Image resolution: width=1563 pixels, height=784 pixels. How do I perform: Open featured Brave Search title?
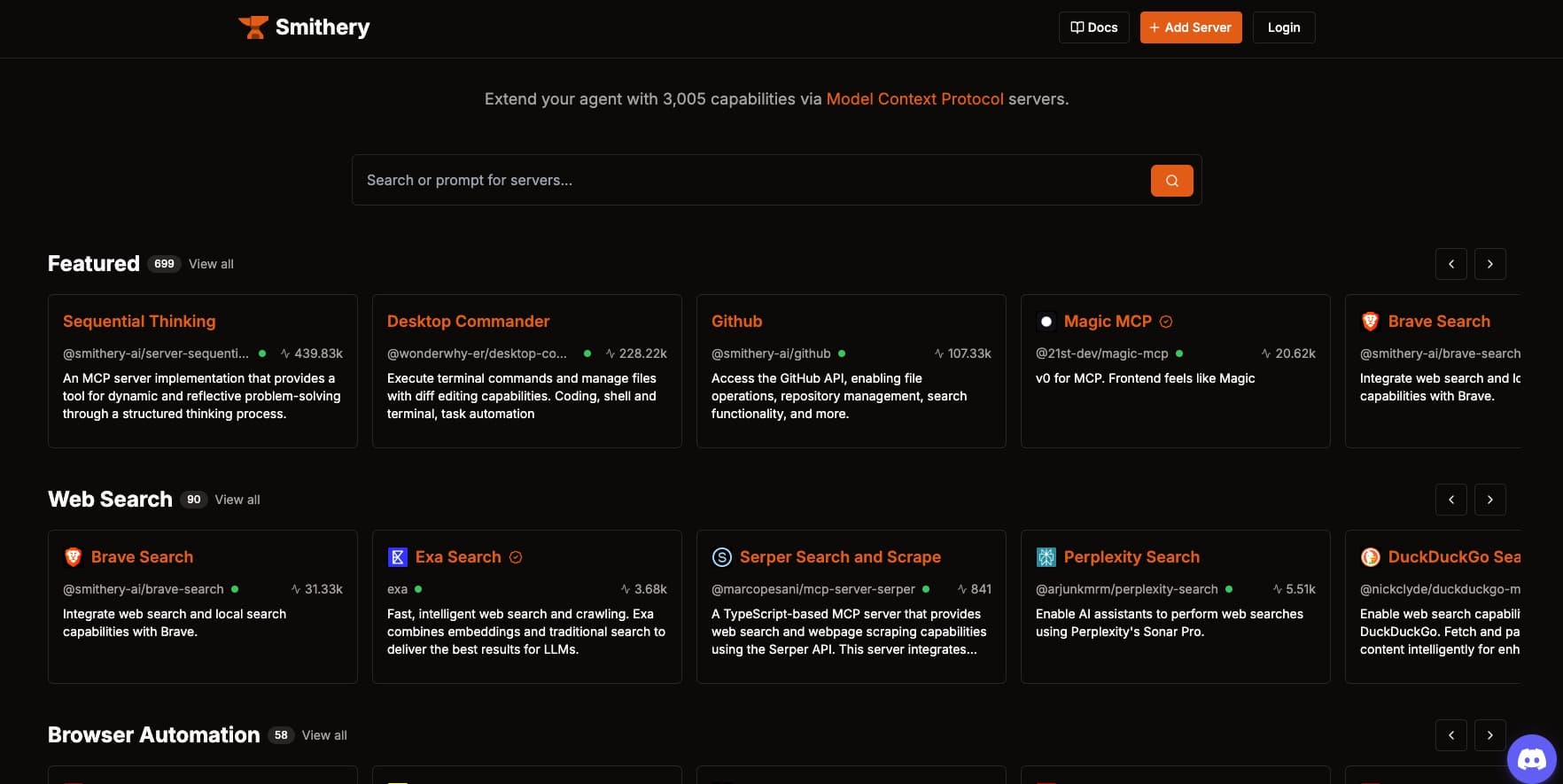tap(1439, 322)
